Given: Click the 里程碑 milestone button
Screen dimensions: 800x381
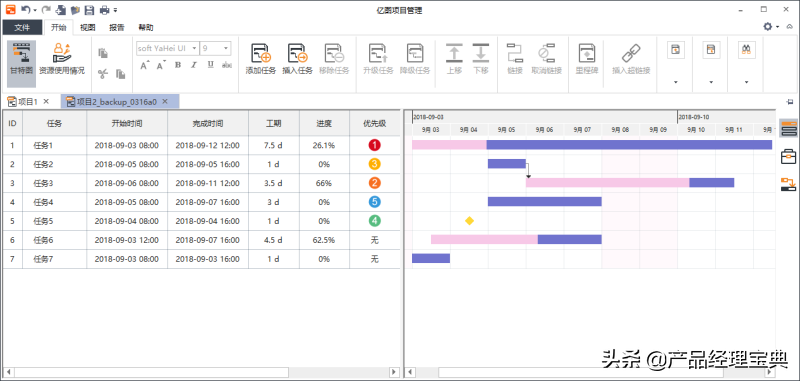Looking at the screenshot, I should coord(587,59).
